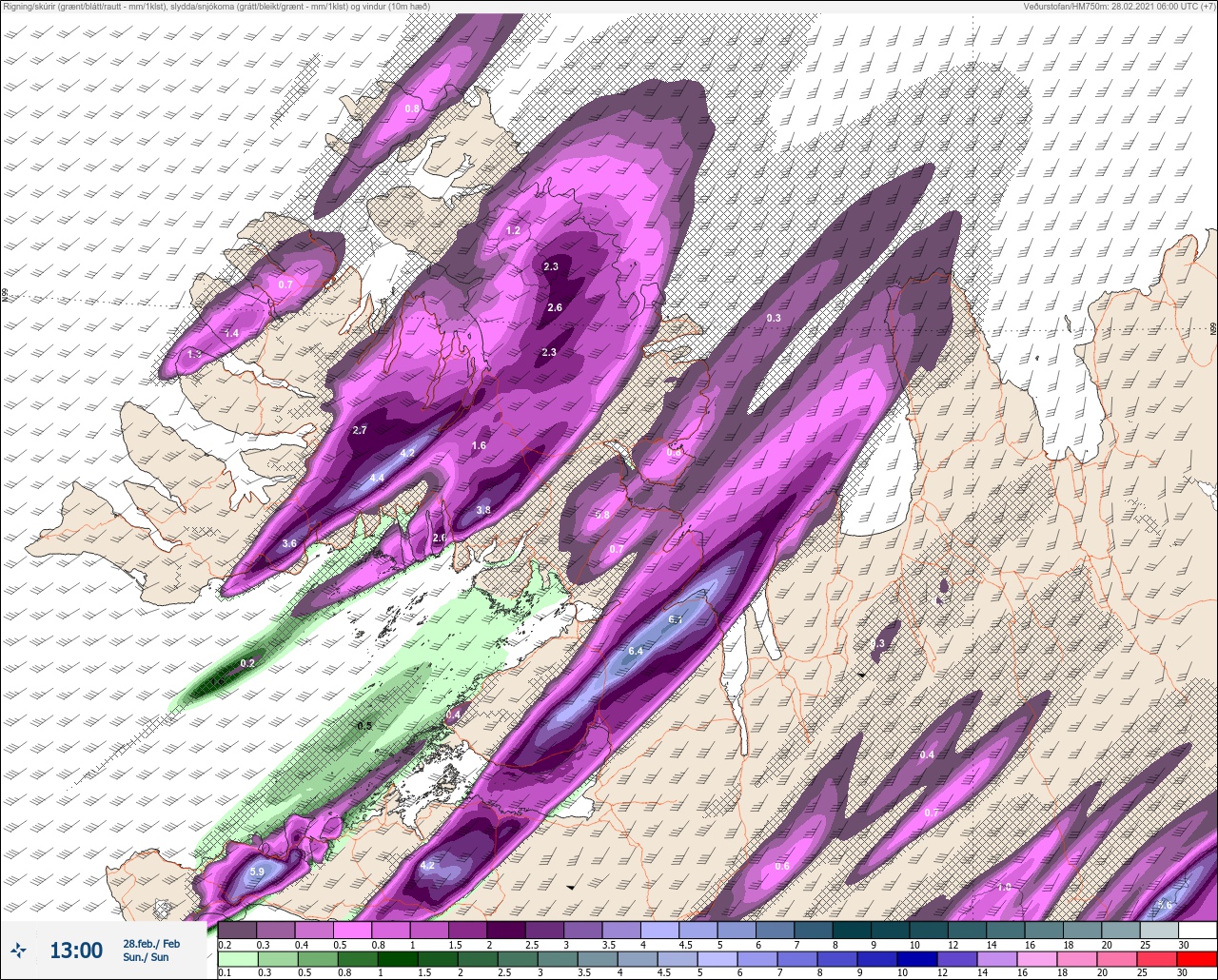Click the 1.6 precipitation value on the map
This screenshot has height=980, width=1218.
pos(479,445)
